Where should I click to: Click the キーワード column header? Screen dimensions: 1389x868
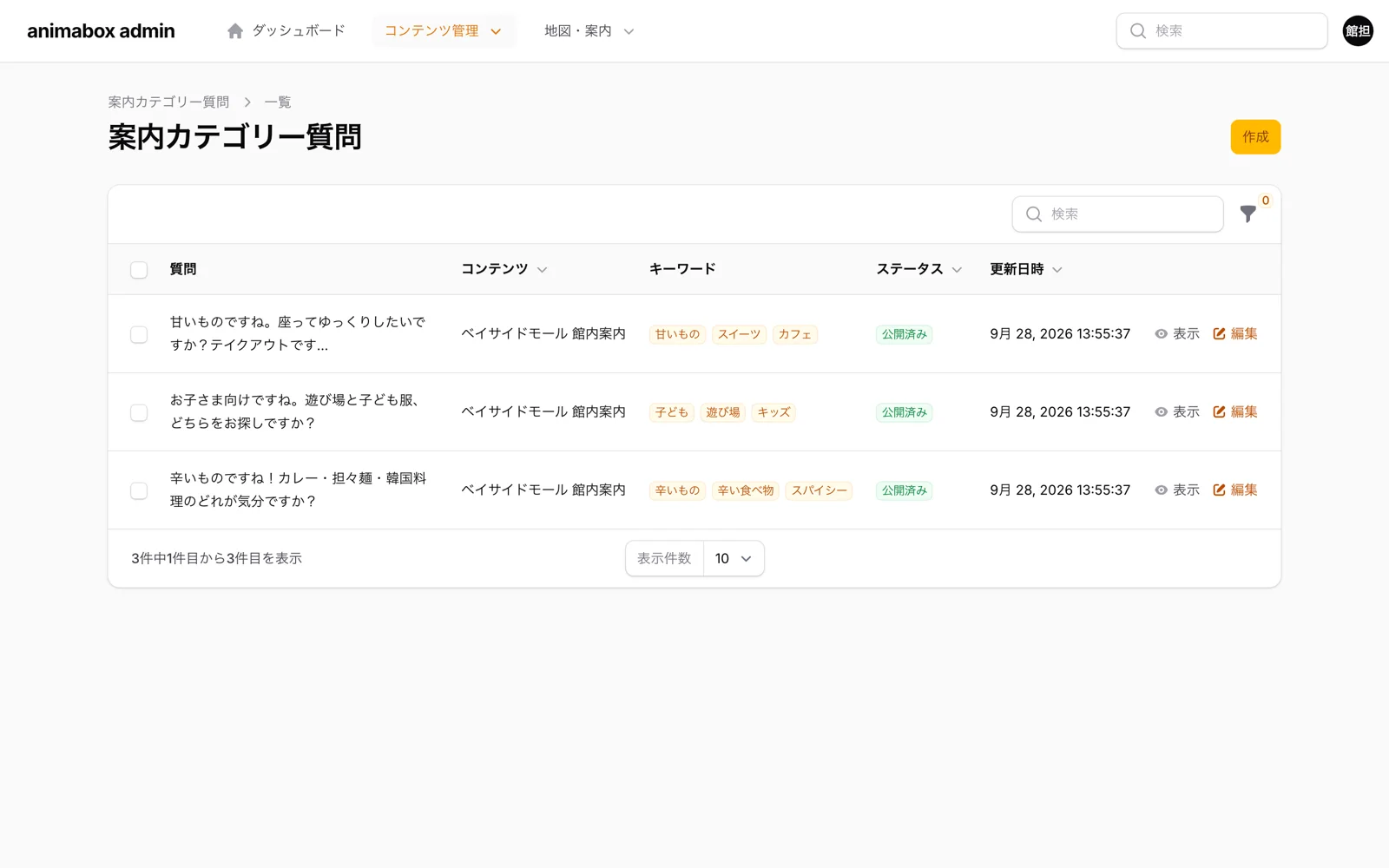point(682,269)
